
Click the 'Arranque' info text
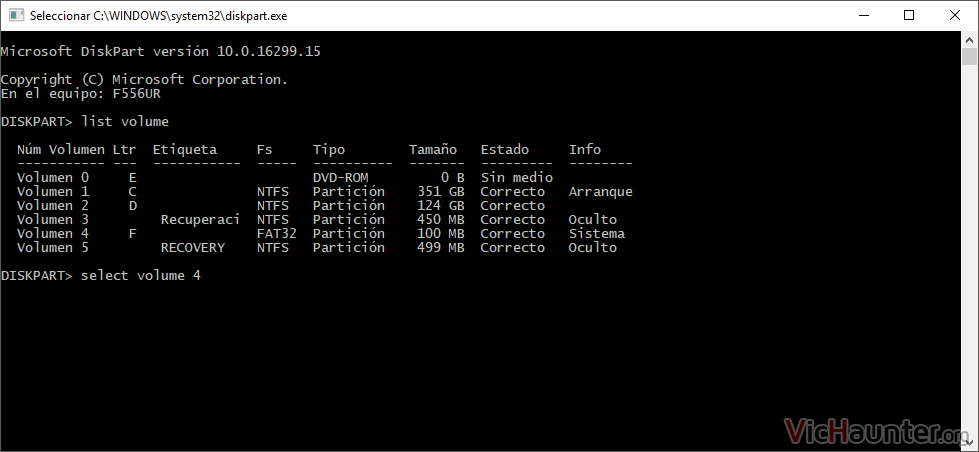tap(601, 192)
